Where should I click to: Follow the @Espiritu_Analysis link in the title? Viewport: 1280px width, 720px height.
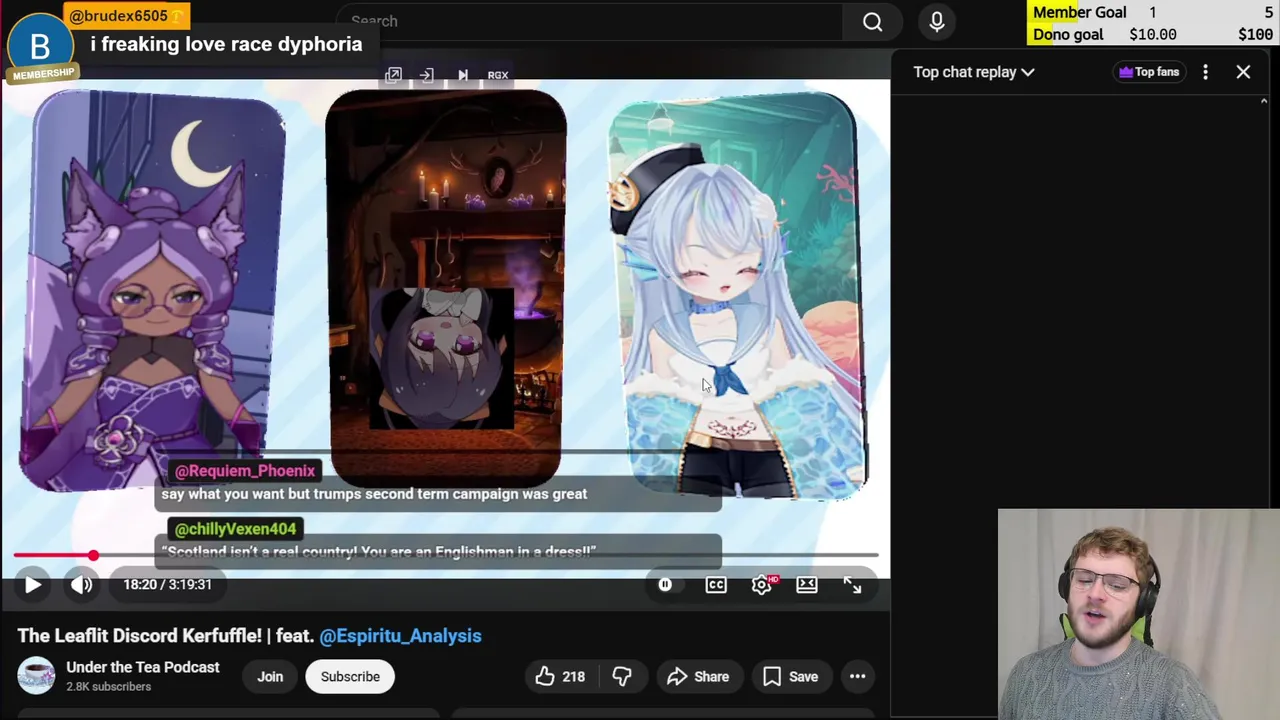pos(400,636)
